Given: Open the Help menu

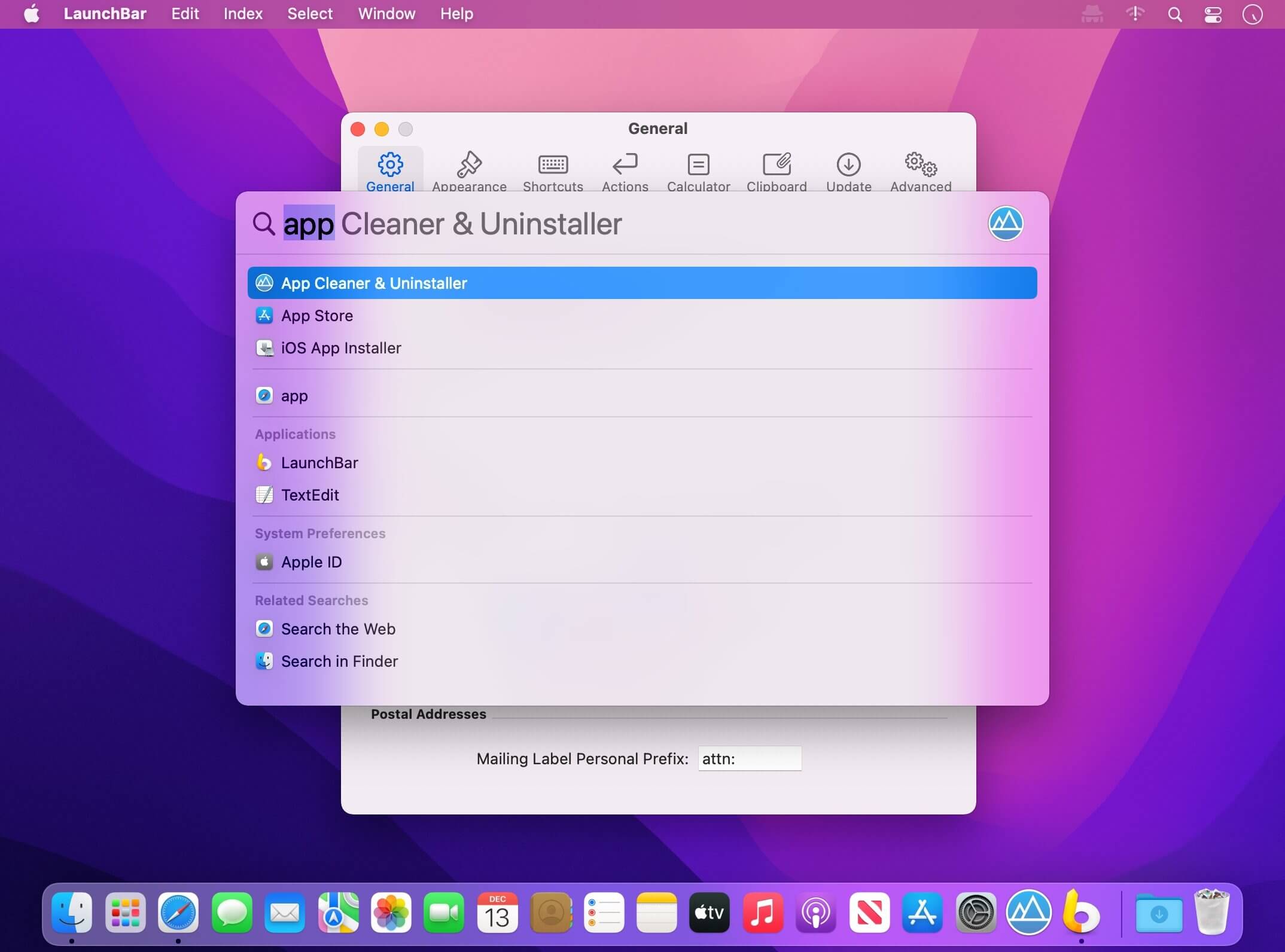Looking at the screenshot, I should point(456,14).
